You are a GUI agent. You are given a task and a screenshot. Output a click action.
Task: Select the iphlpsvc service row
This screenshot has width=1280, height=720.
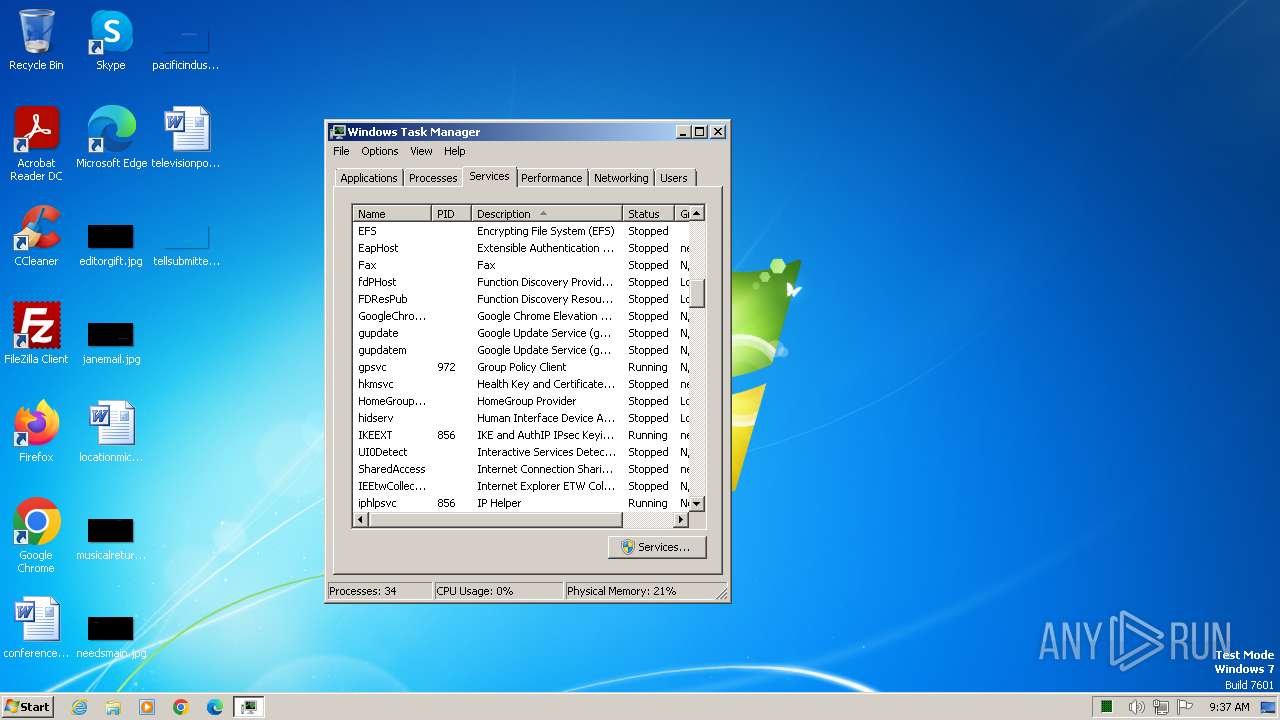click(521, 503)
